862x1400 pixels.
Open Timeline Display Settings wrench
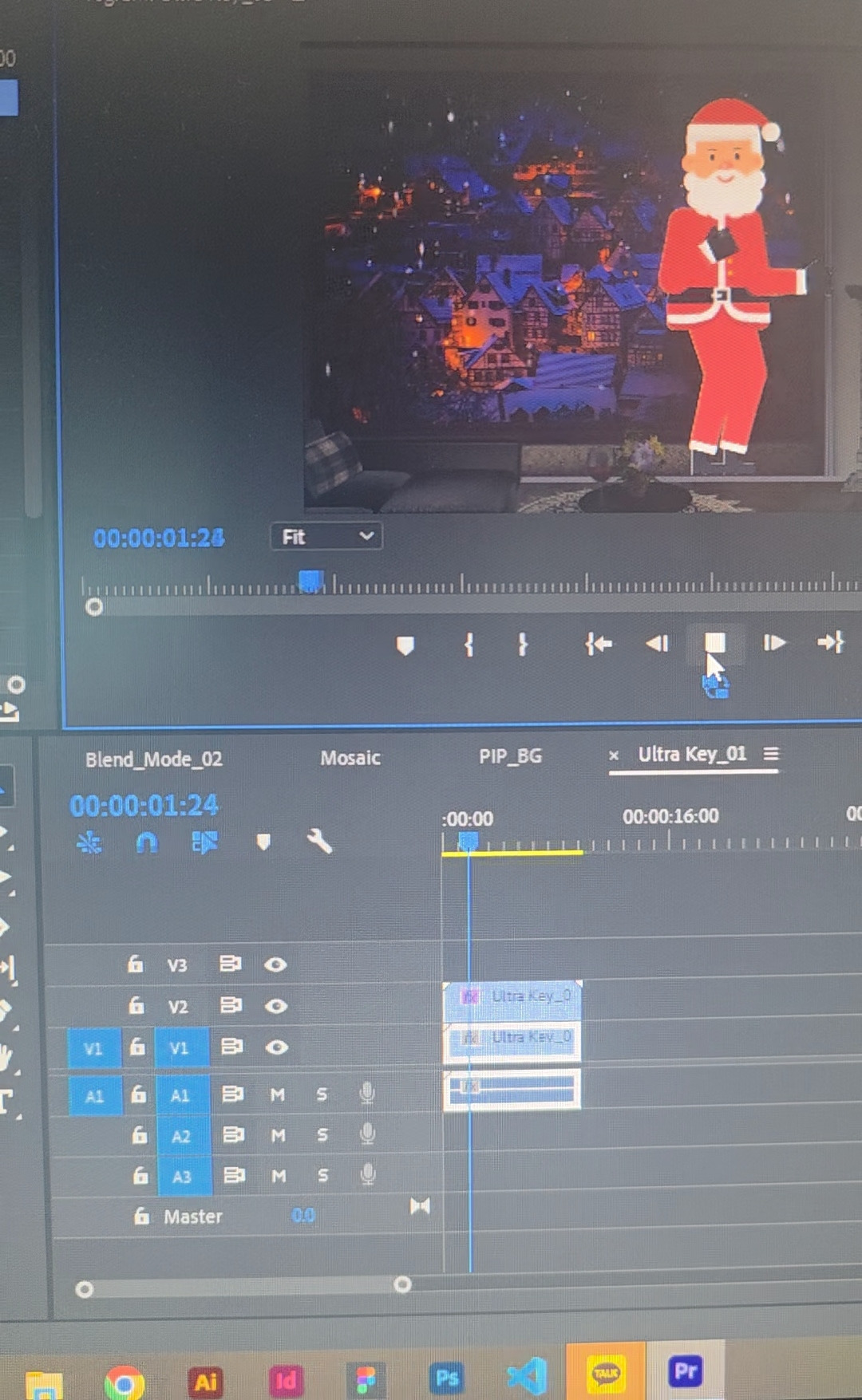319,841
